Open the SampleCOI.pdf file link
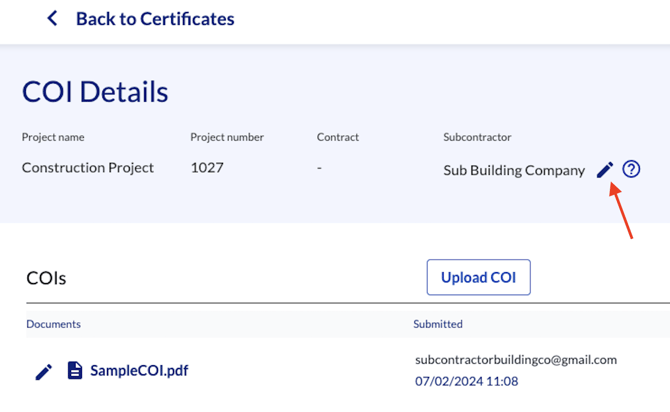 click(x=139, y=371)
